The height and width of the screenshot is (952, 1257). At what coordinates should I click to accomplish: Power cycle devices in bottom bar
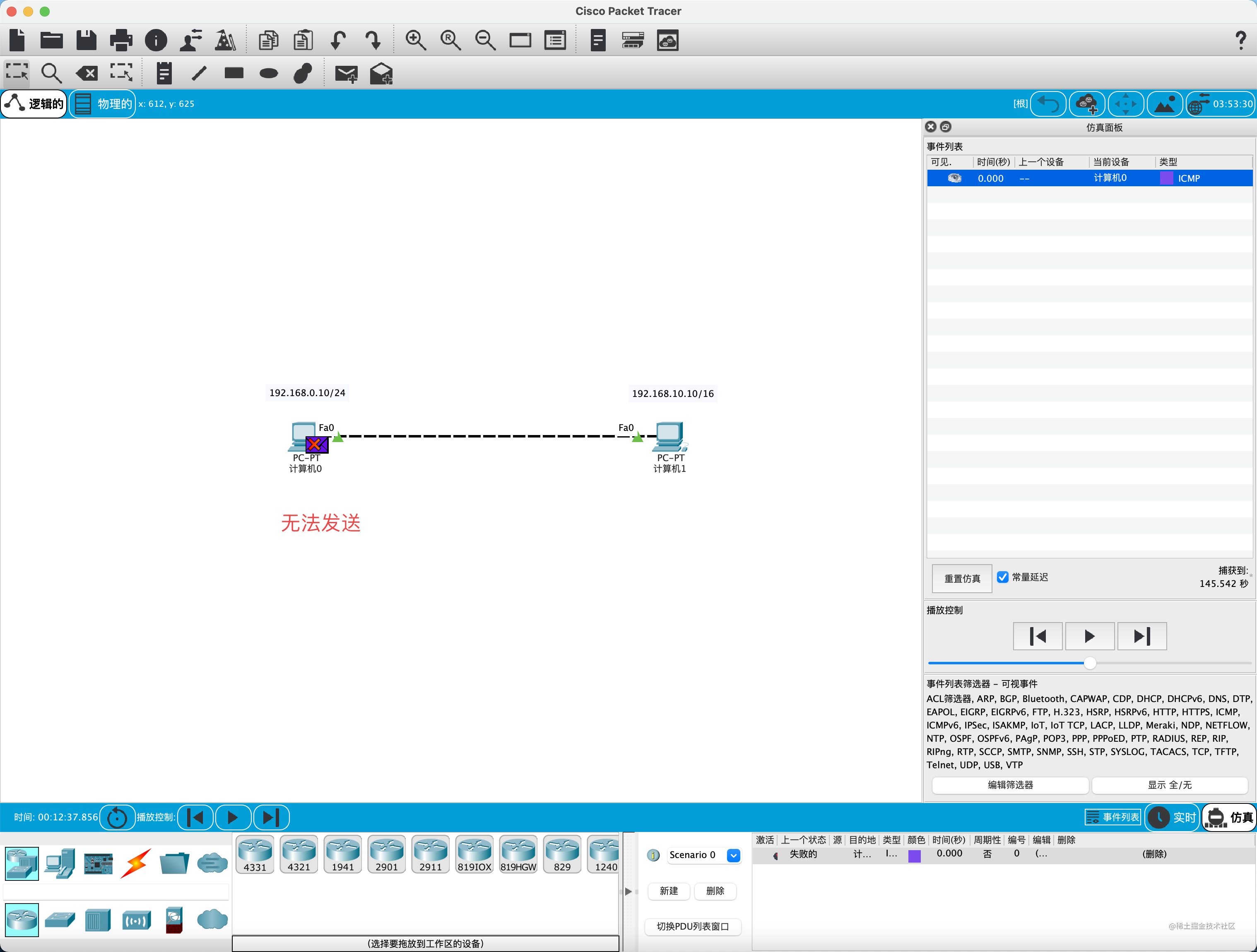(x=117, y=818)
